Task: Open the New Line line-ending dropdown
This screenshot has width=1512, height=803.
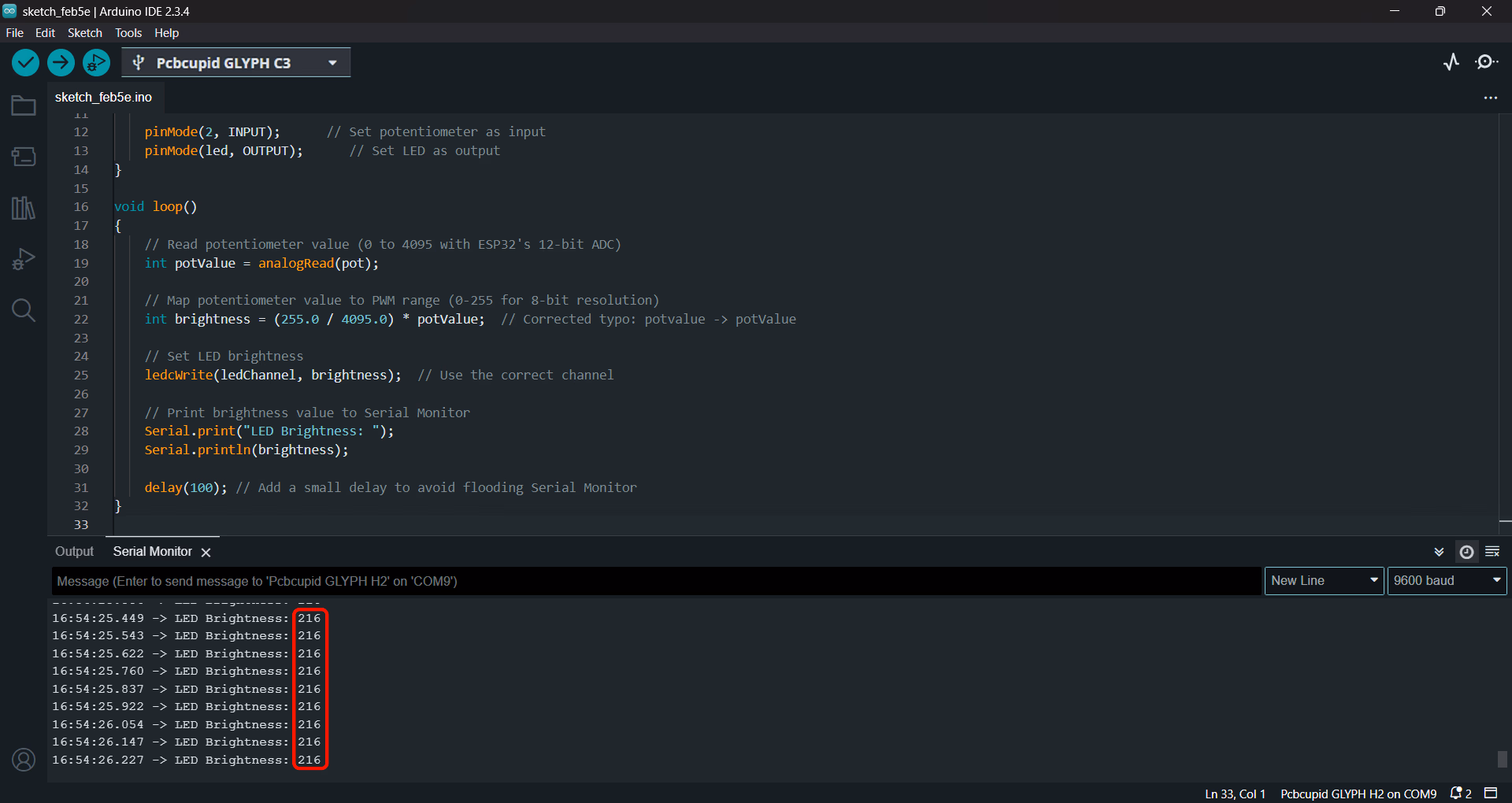Action: 1323,580
